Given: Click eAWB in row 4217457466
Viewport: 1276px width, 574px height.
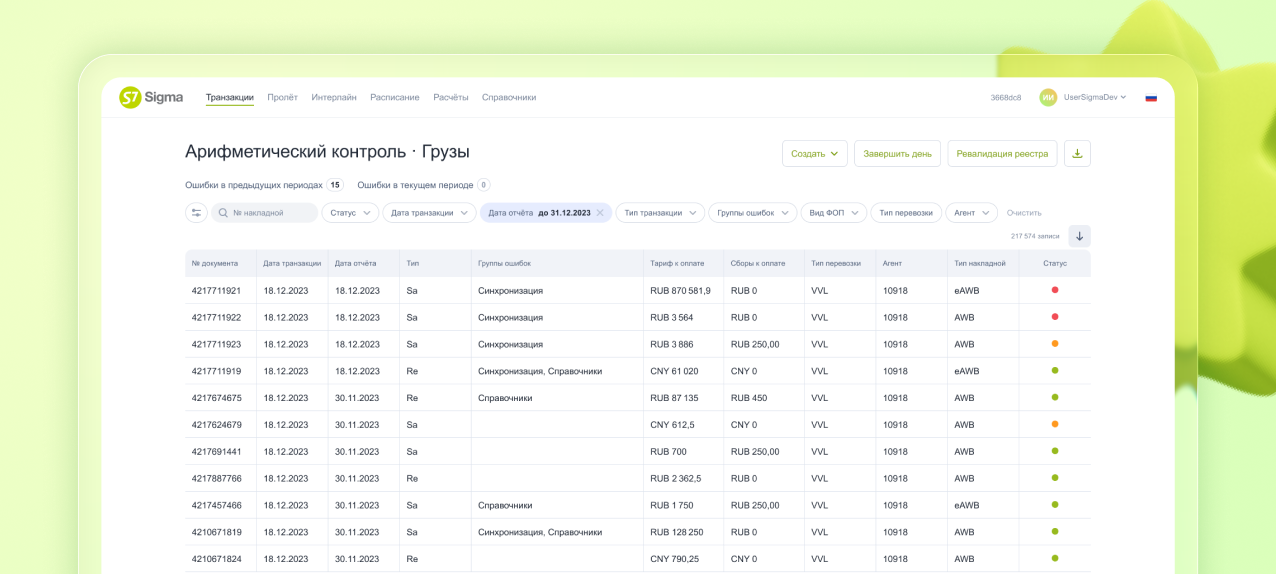Looking at the screenshot, I should click(x=967, y=505).
